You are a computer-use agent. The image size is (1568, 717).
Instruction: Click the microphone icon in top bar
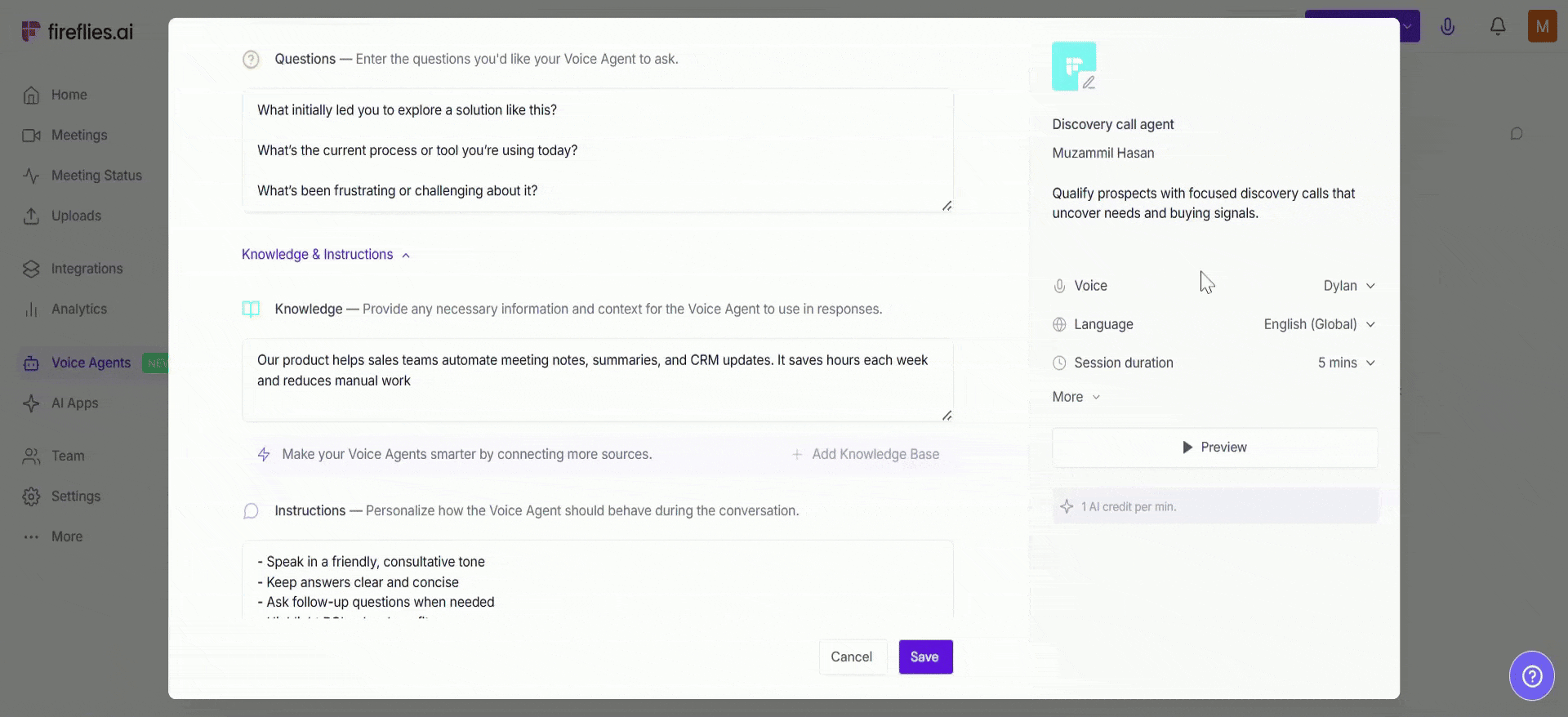pos(1447,26)
